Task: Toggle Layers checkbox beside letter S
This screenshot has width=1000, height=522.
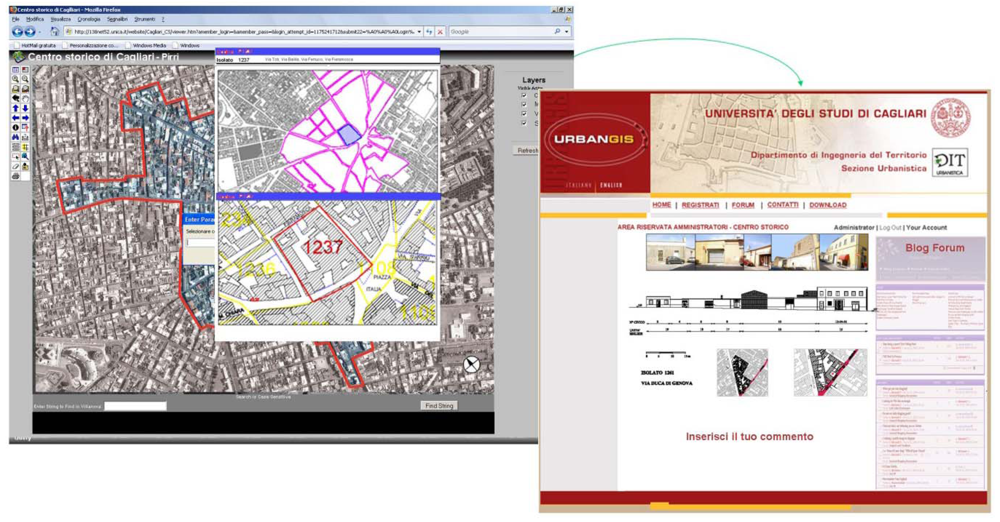Action: [524, 123]
